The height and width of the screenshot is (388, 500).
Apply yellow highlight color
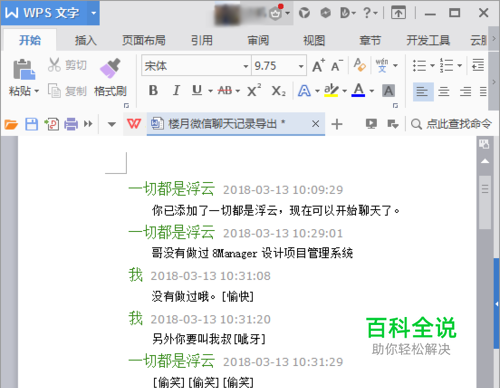click(x=331, y=90)
